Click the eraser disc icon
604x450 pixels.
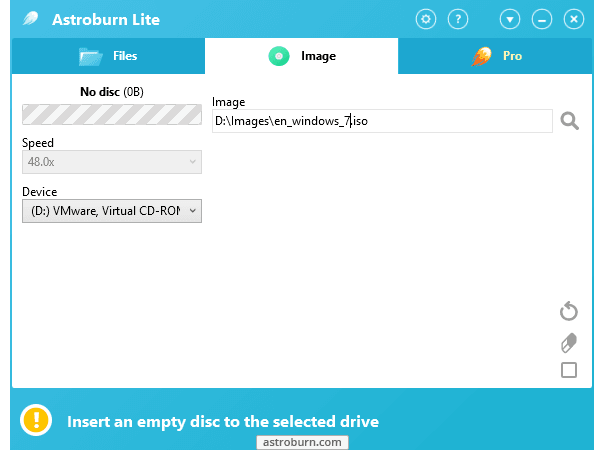click(569, 343)
